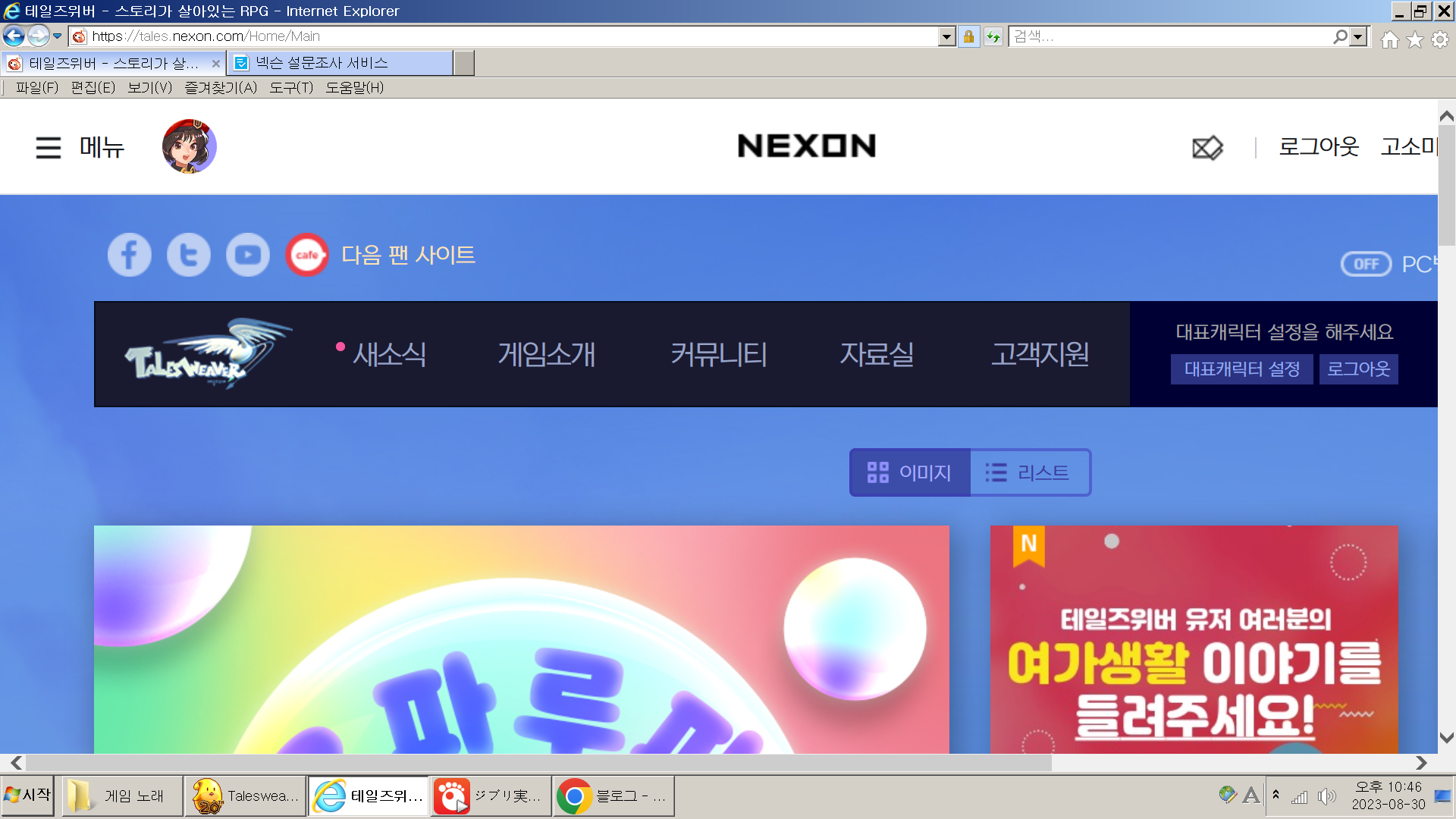Open IE favorites star icon
The height and width of the screenshot is (819, 1456).
click(1415, 39)
